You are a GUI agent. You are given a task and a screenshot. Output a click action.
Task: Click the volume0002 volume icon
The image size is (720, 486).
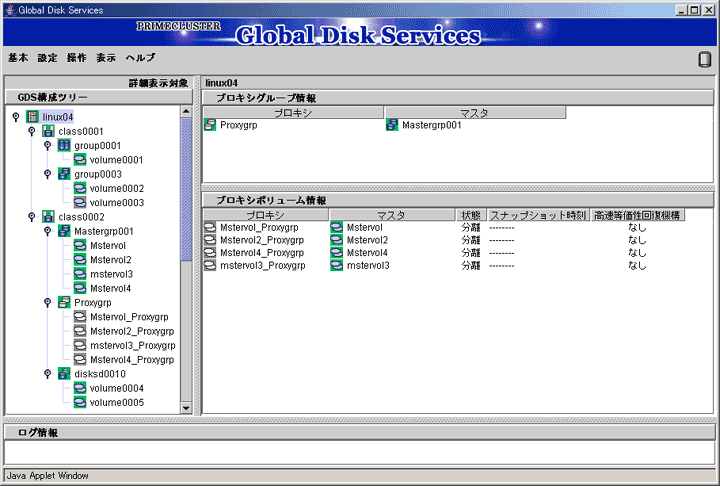[80, 188]
